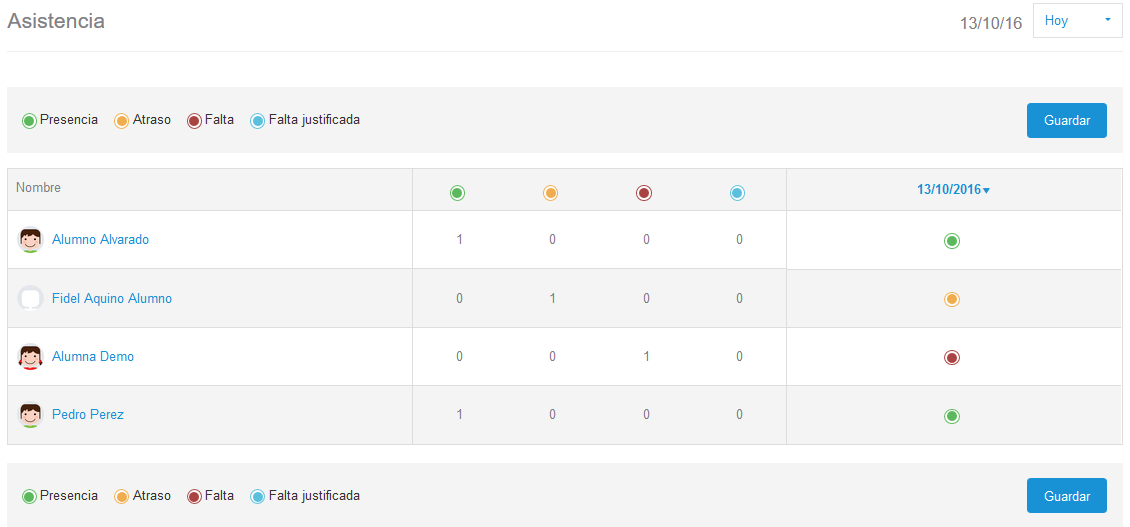Screen dimensions: 1130x527
Task: Click Alumna Demo's avatar icon
Action: pos(31,357)
